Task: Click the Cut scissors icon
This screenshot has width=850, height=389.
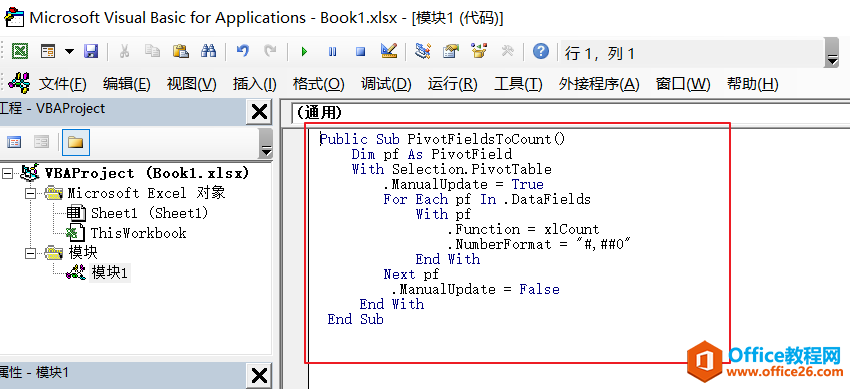Action: (125, 51)
